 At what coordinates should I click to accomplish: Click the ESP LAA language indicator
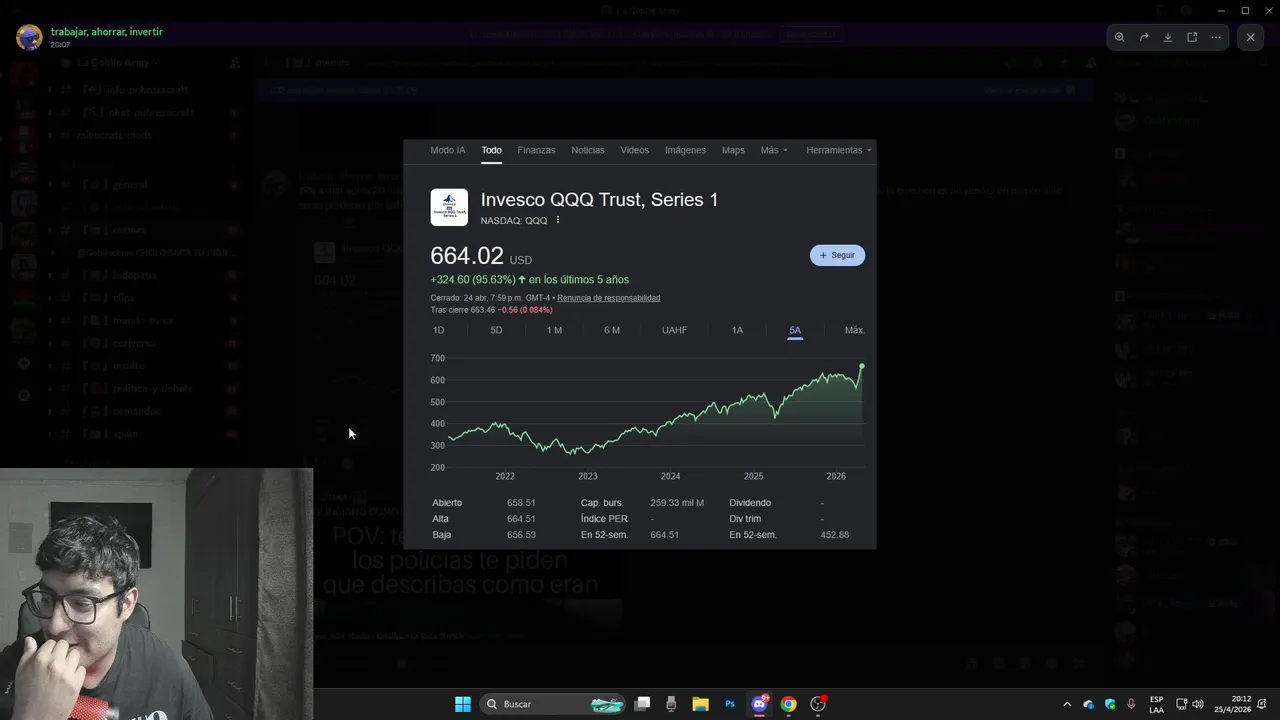pos(1156,704)
